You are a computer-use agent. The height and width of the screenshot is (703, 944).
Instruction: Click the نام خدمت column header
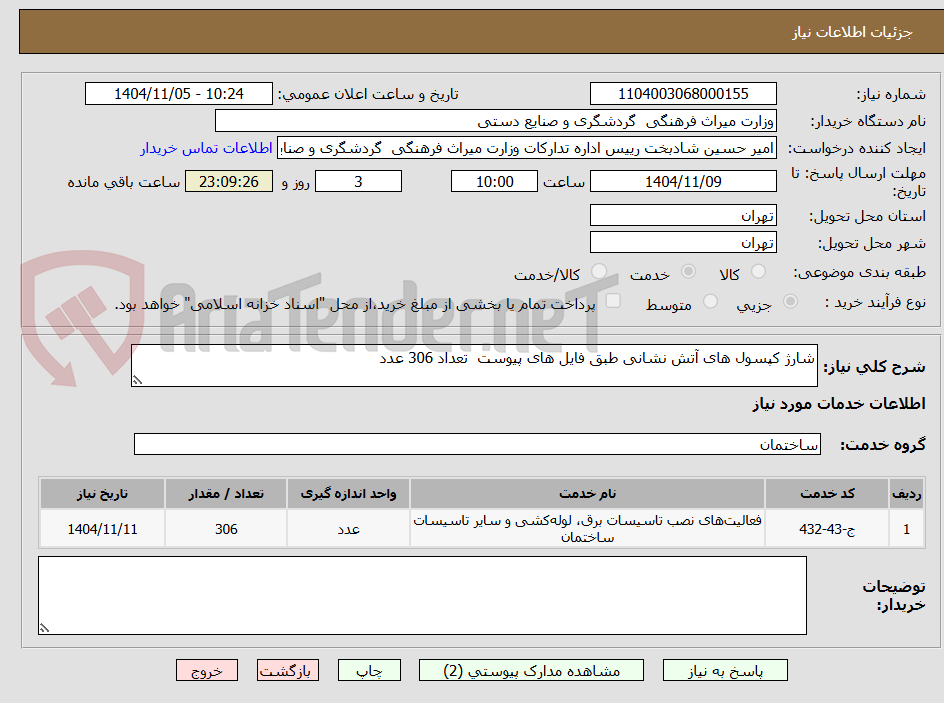click(588, 494)
